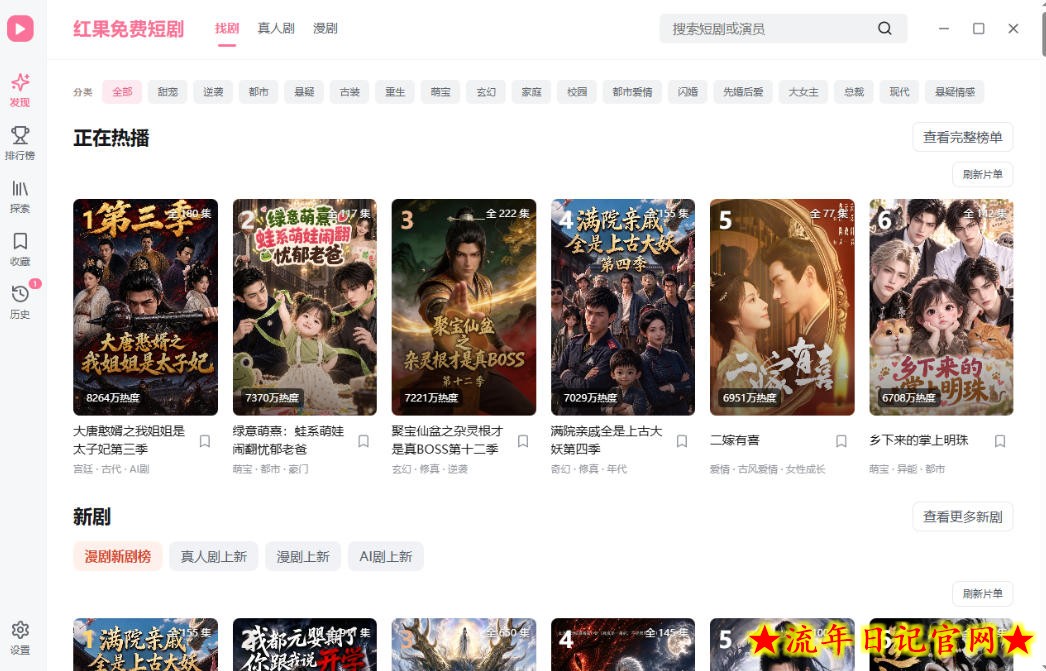Image resolution: width=1046 pixels, height=671 pixels.
Task: Filter by the 都市爱情 category
Action: pos(632,92)
